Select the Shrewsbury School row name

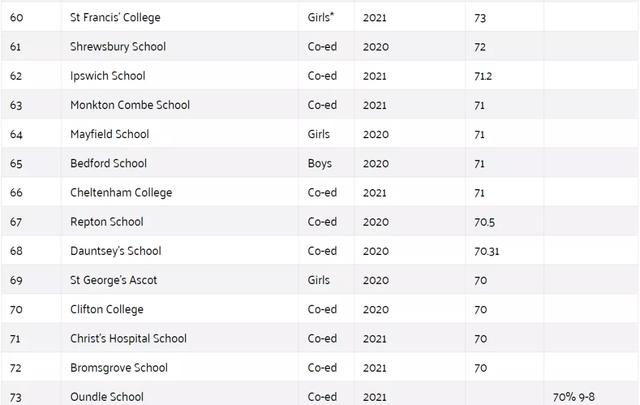coord(118,47)
